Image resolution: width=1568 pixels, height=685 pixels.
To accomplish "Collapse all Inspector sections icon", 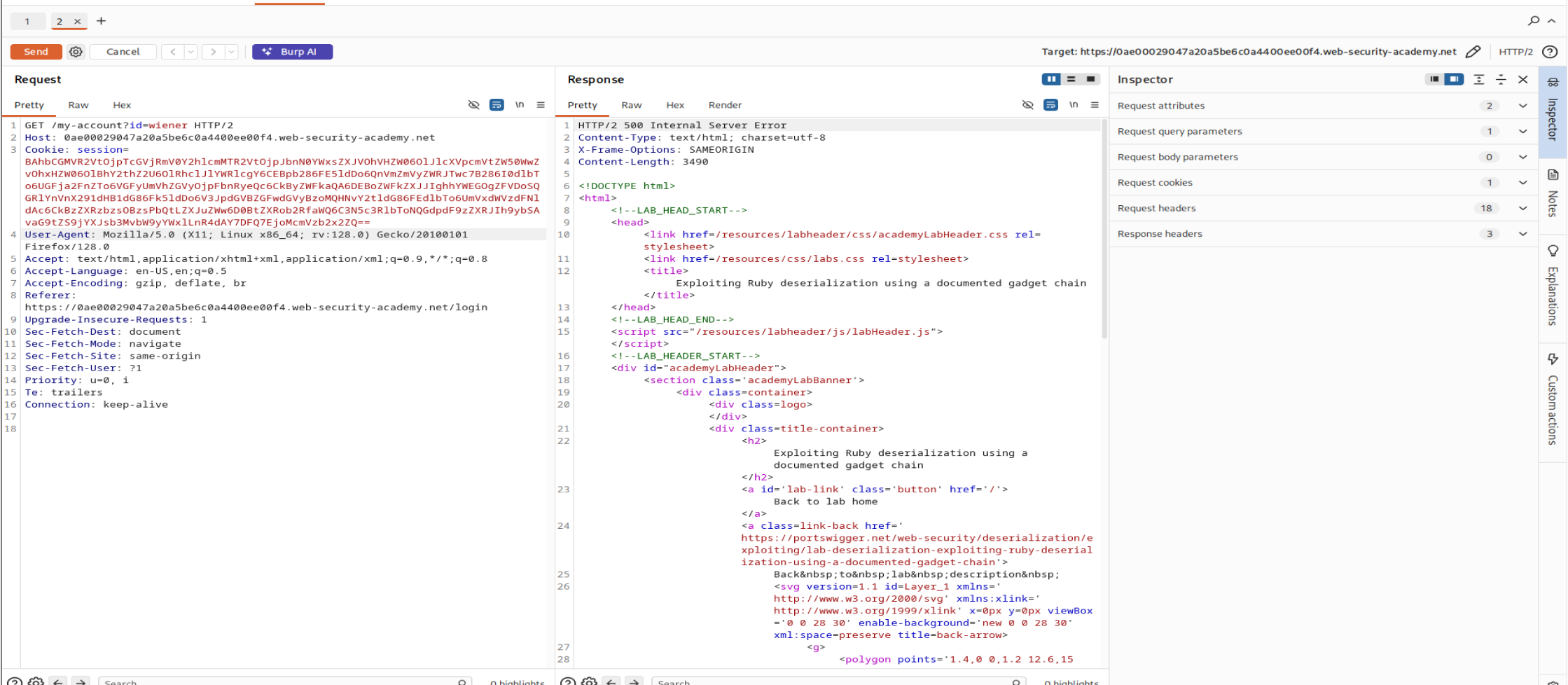I will pos(1501,79).
